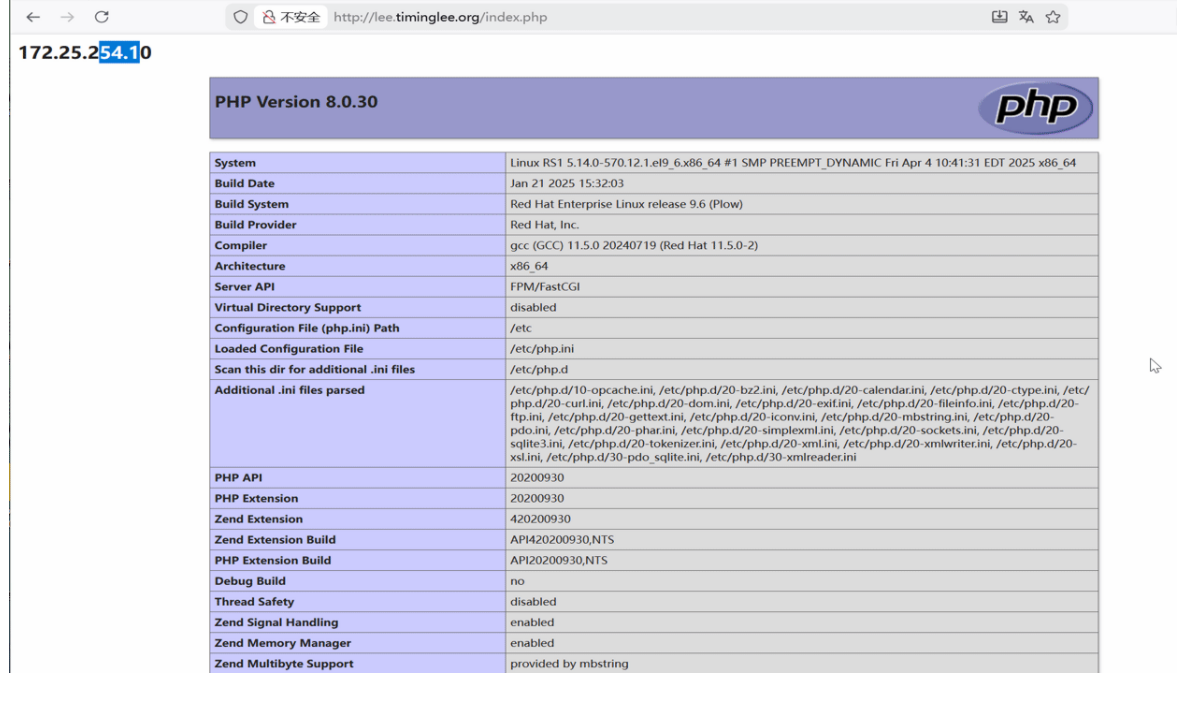Click the /etc/php.d value
1177x704 pixels.
click(539, 369)
